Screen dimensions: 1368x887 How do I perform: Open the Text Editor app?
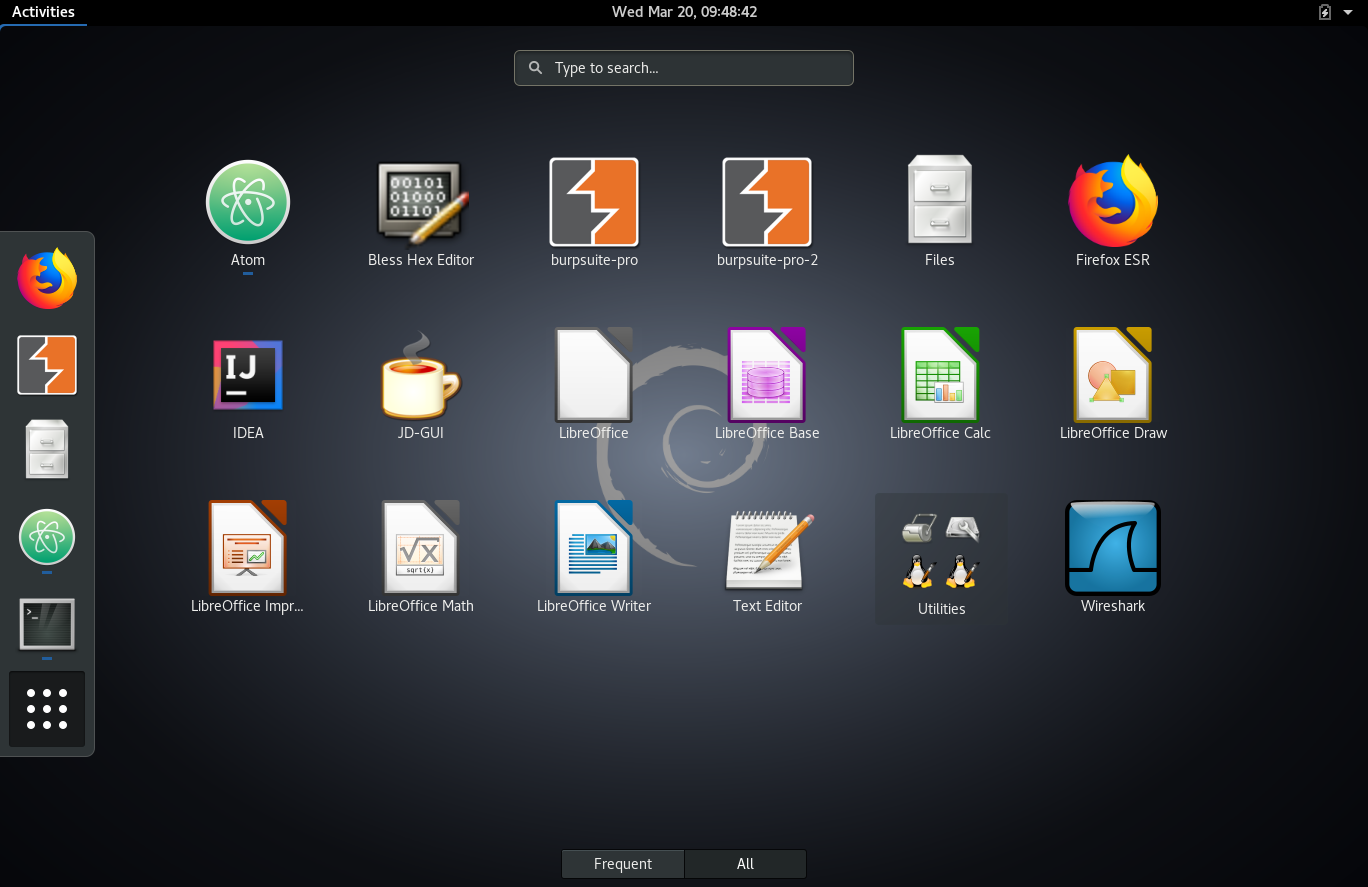tap(767, 549)
